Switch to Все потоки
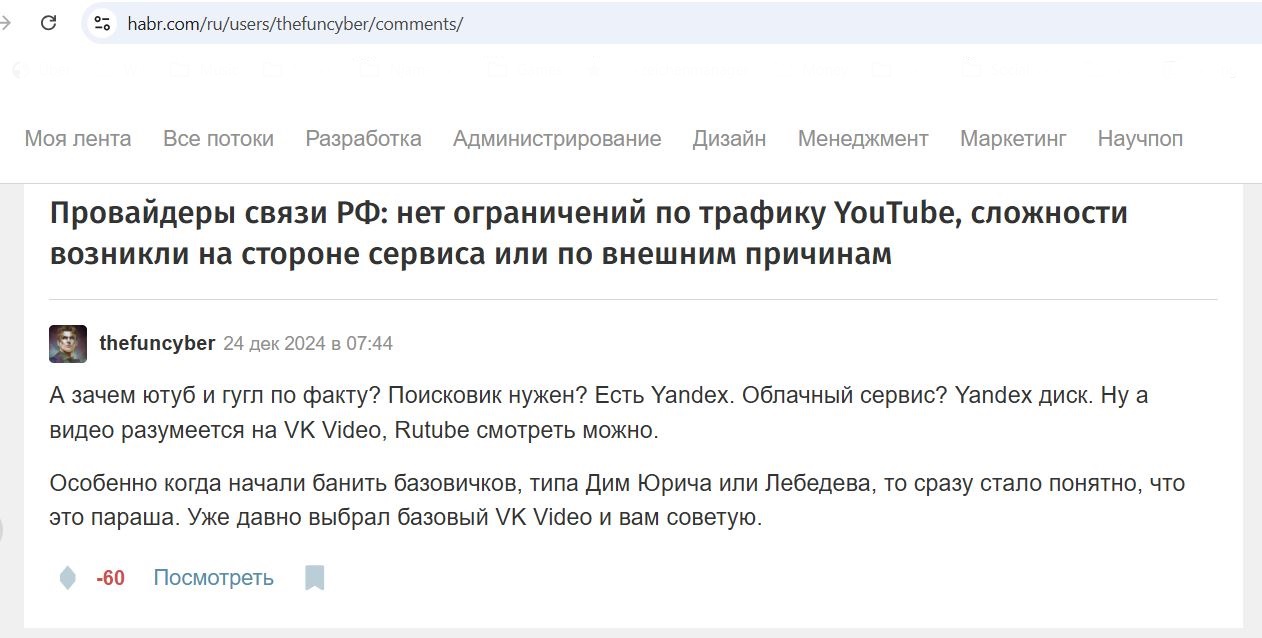 click(218, 139)
